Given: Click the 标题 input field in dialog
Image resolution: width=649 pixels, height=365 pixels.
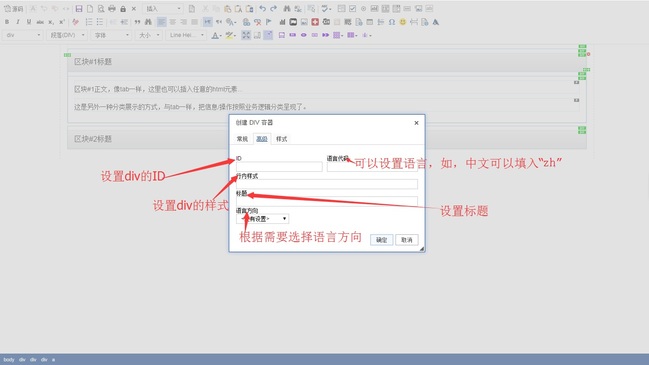Looking at the screenshot, I should (x=327, y=202).
